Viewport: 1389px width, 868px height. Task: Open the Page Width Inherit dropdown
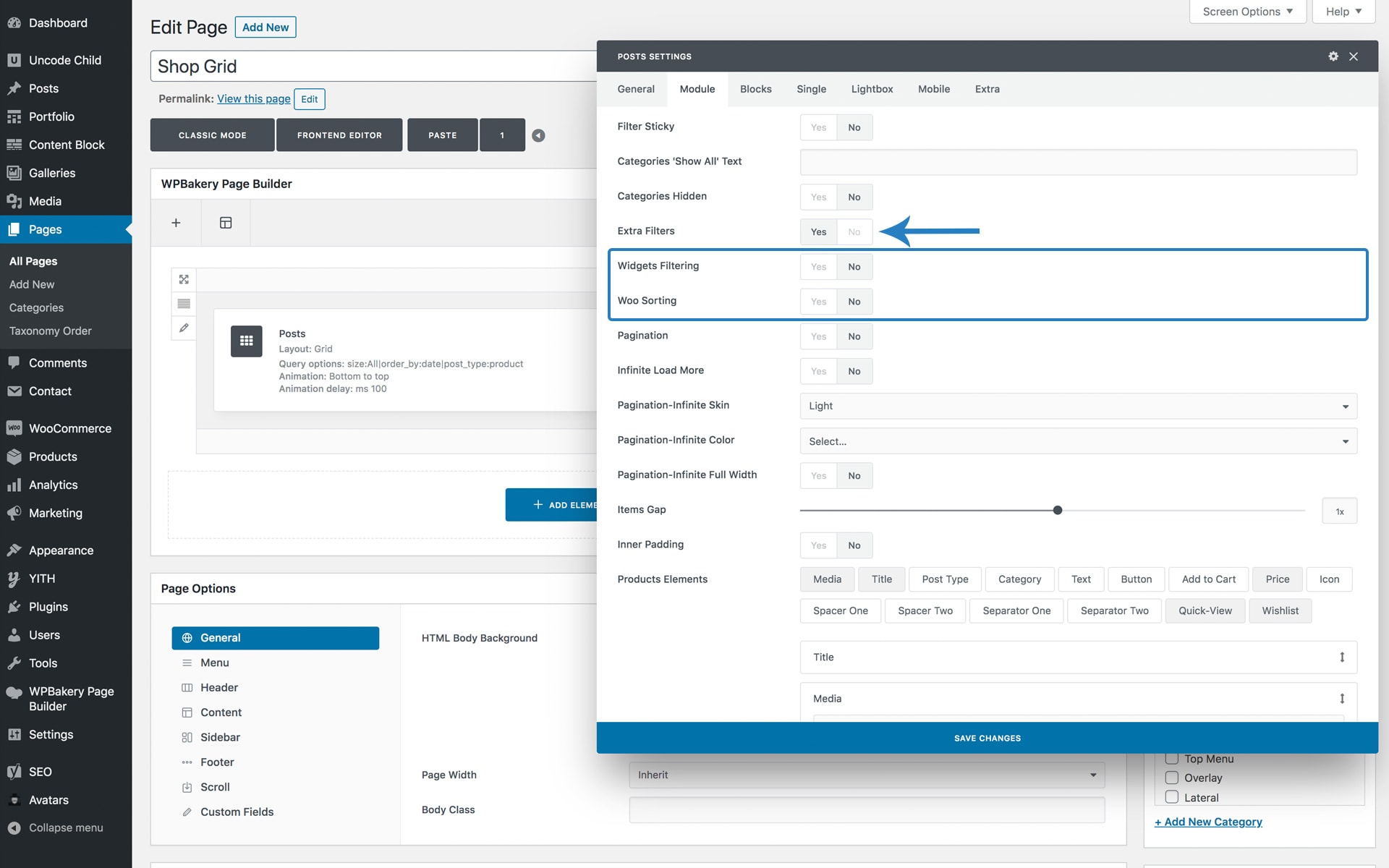coord(866,775)
